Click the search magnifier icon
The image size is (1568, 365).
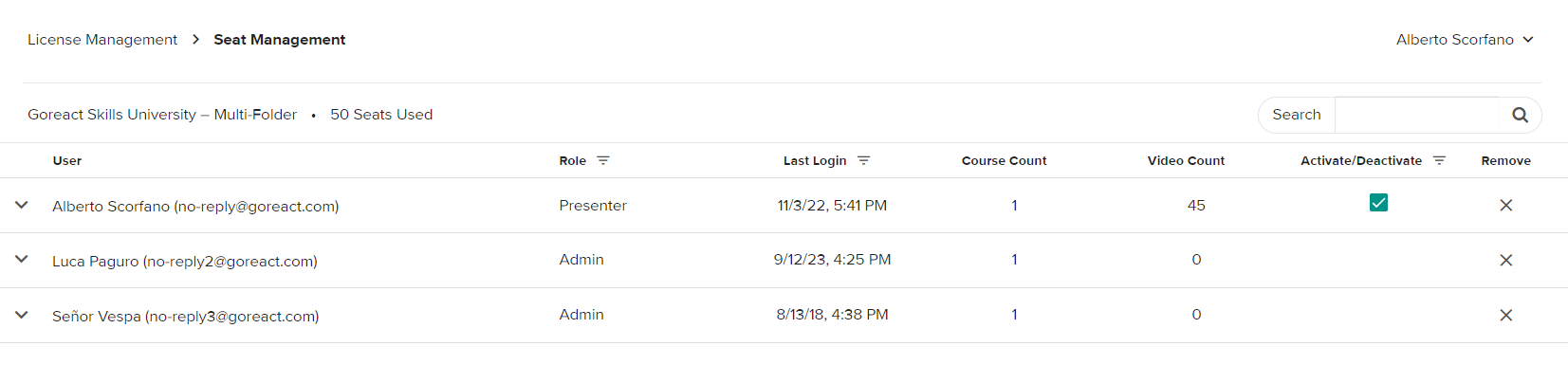click(1520, 115)
